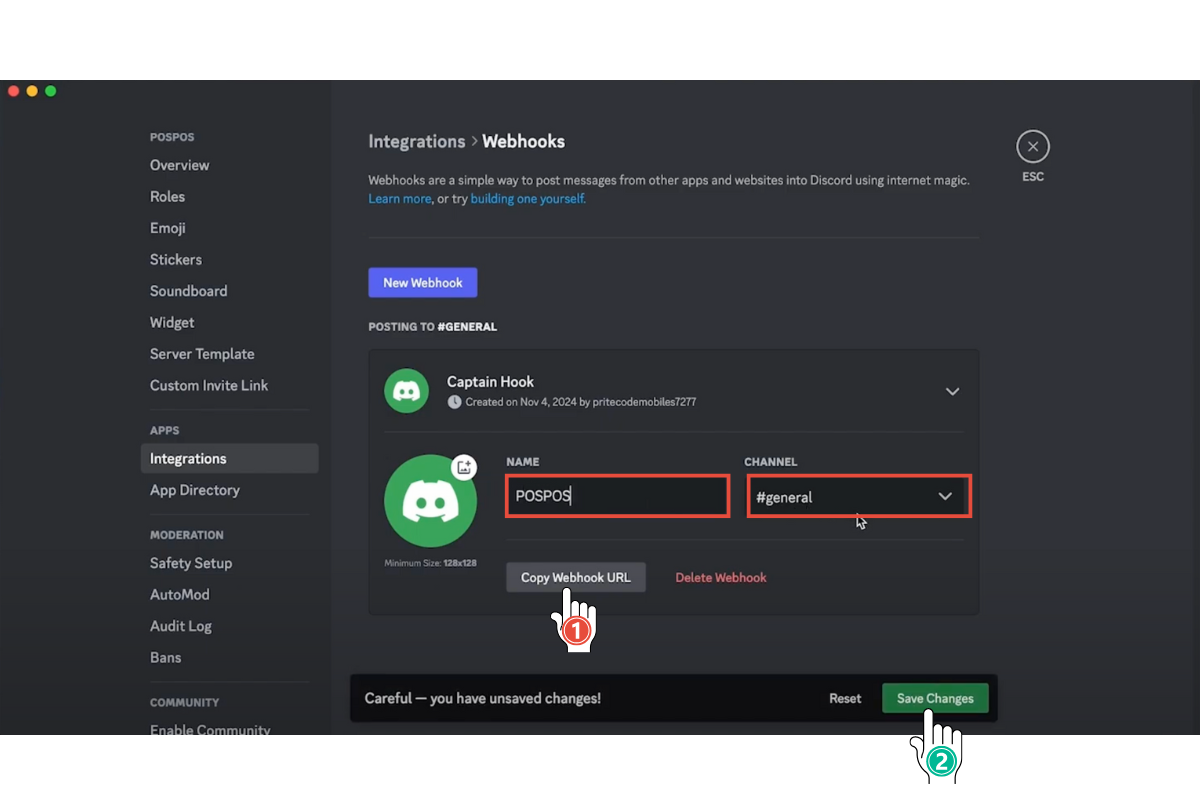Click Delete Webhook
Viewport: 1200px width, 800px height.
pos(720,577)
